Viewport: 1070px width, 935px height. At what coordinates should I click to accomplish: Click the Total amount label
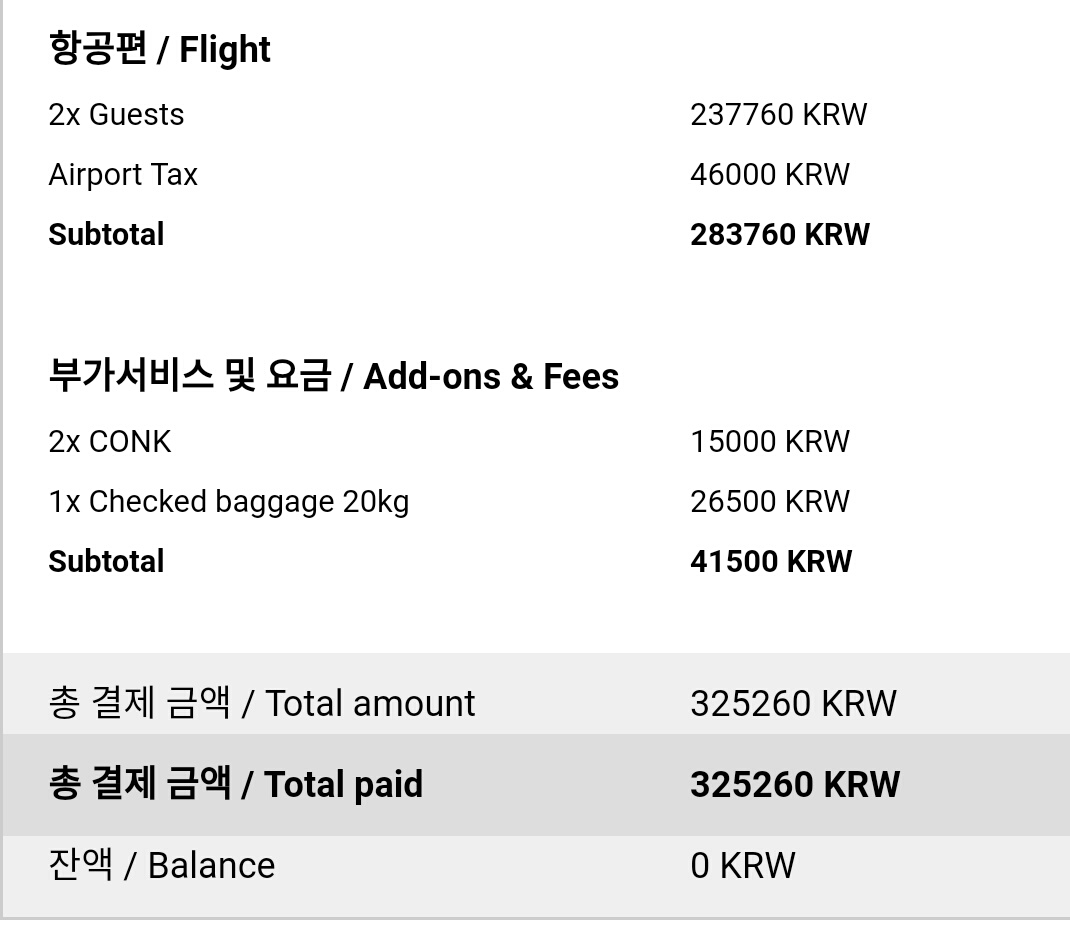[262, 704]
